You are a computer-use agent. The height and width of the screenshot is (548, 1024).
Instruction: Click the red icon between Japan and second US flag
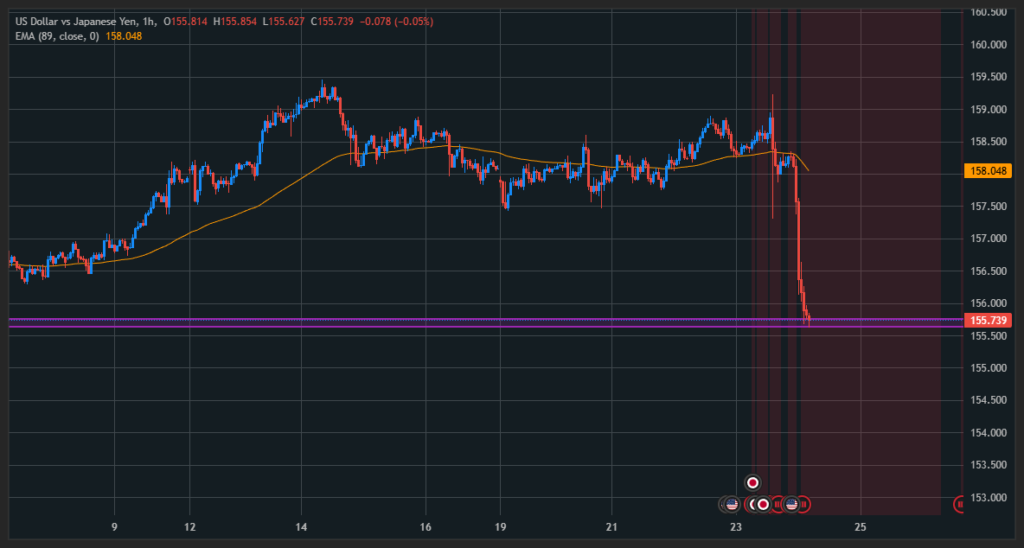coord(778,504)
